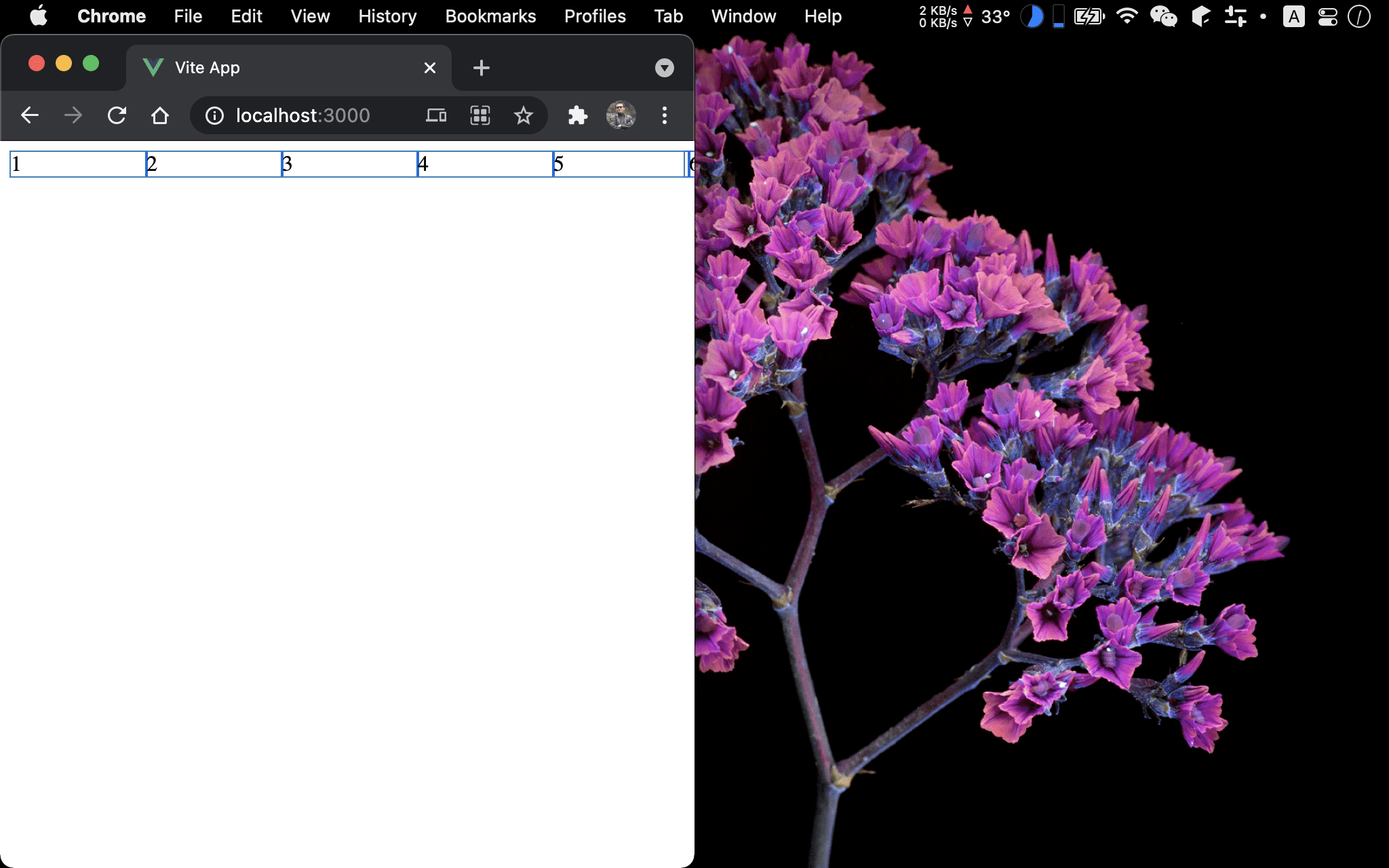Open Control Center in the menu bar
This screenshot has width=1389, height=868.
(x=1327, y=16)
